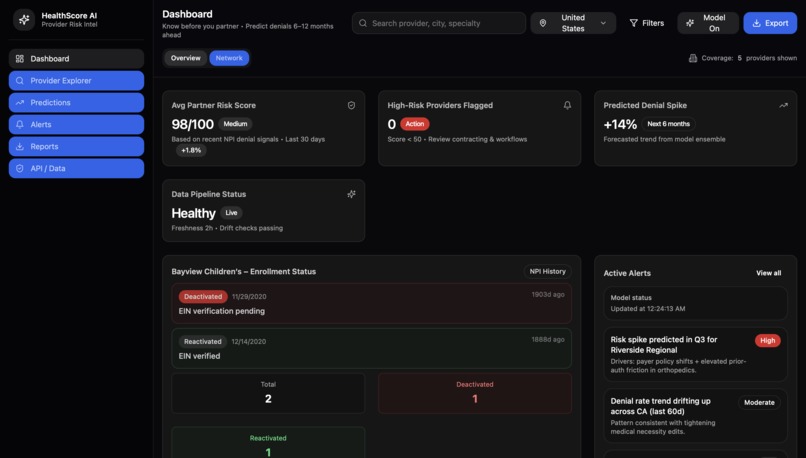
Task: Click the Reports download icon in sidebar
Action: tap(20, 146)
